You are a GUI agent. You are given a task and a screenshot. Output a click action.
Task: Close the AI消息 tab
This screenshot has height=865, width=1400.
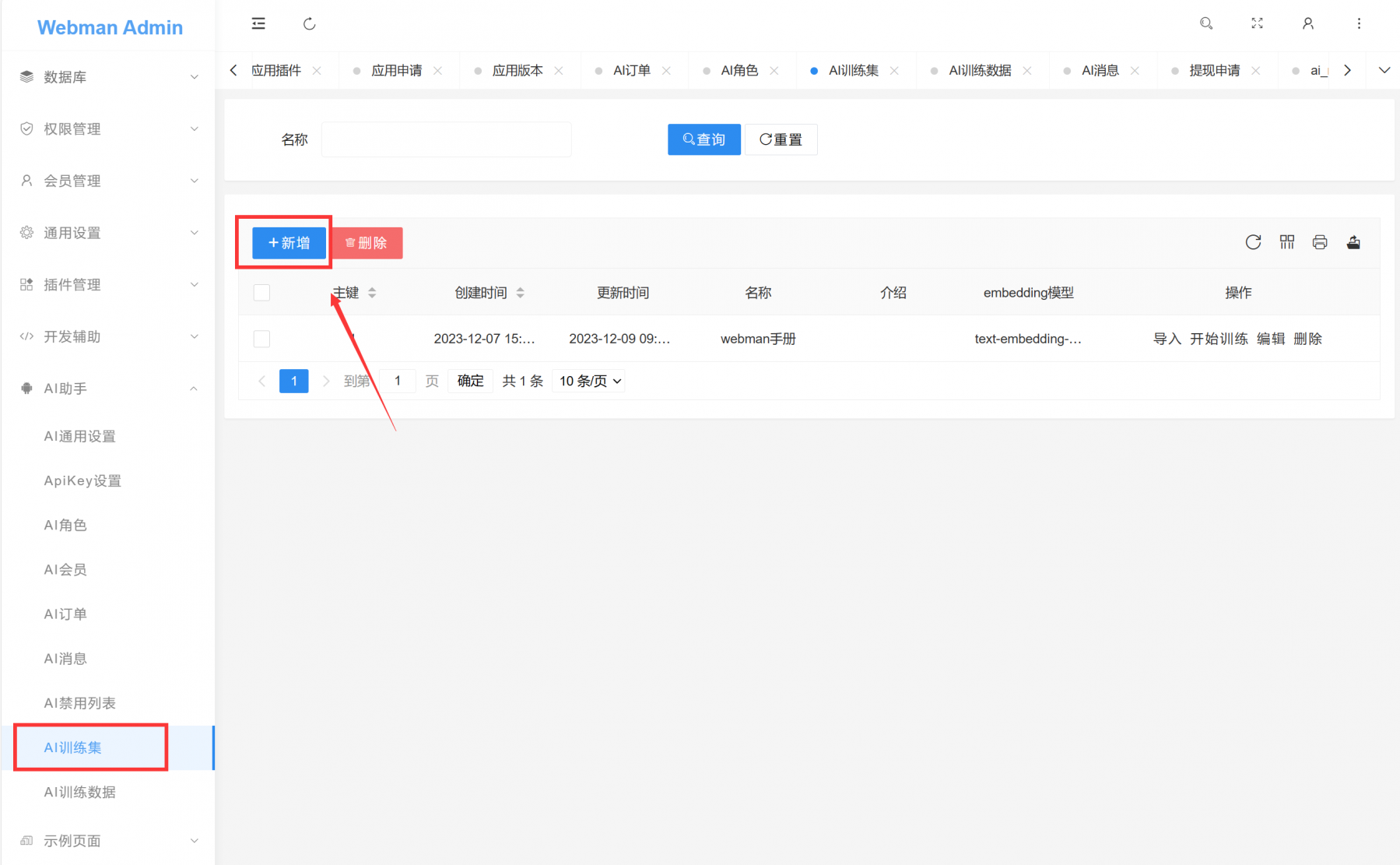pos(1135,70)
